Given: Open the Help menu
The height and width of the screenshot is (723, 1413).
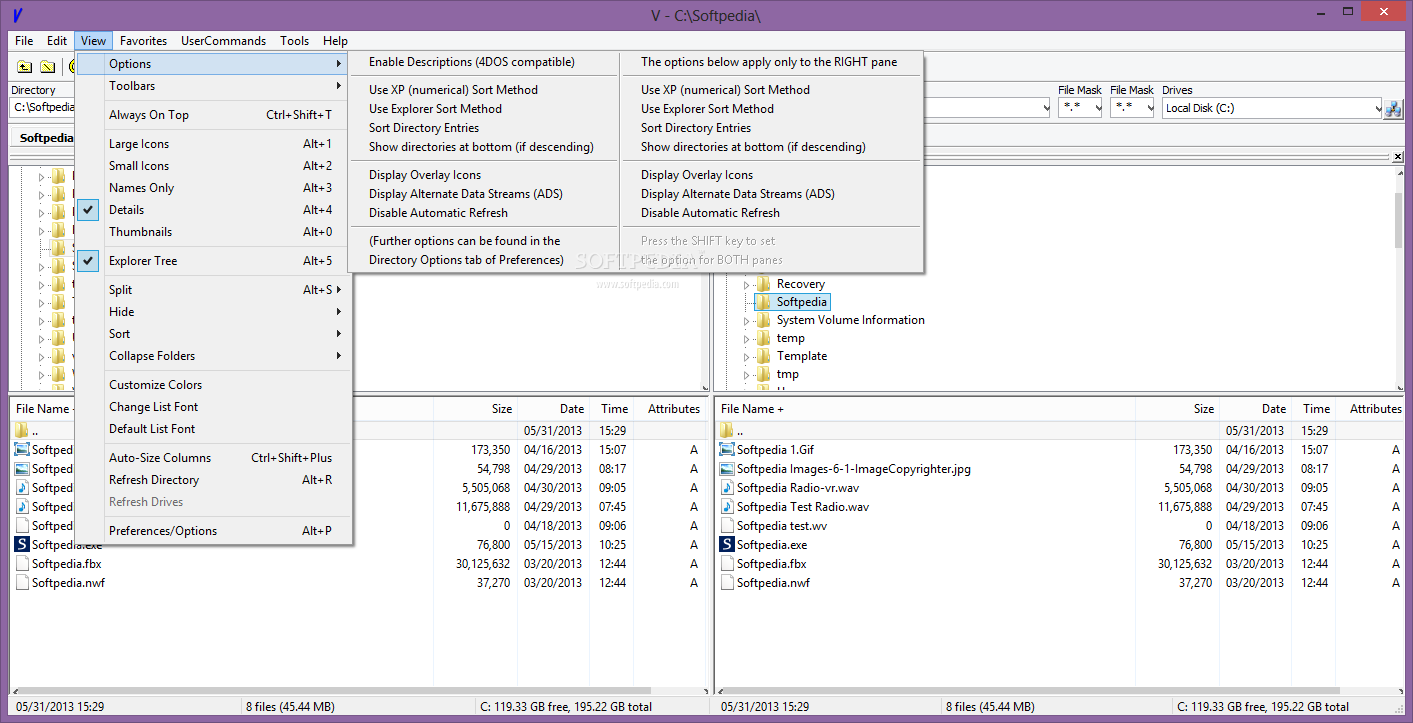Looking at the screenshot, I should pyautogui.click(x=335, y=41).
